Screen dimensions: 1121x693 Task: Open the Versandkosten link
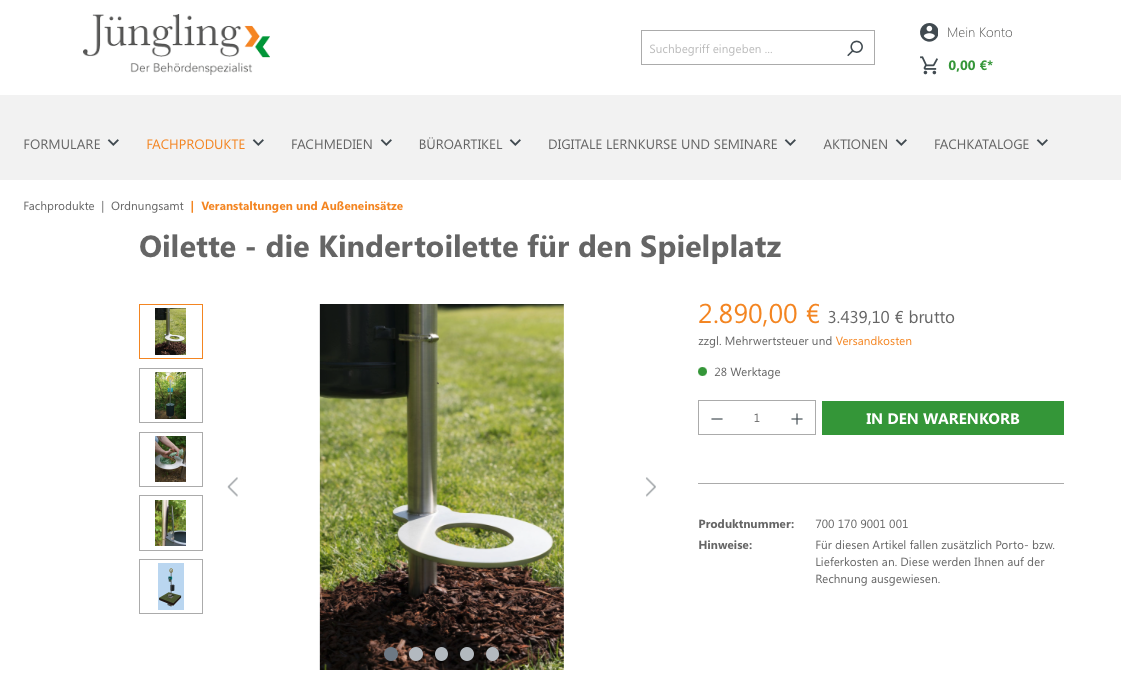click(x=873, y=341)
